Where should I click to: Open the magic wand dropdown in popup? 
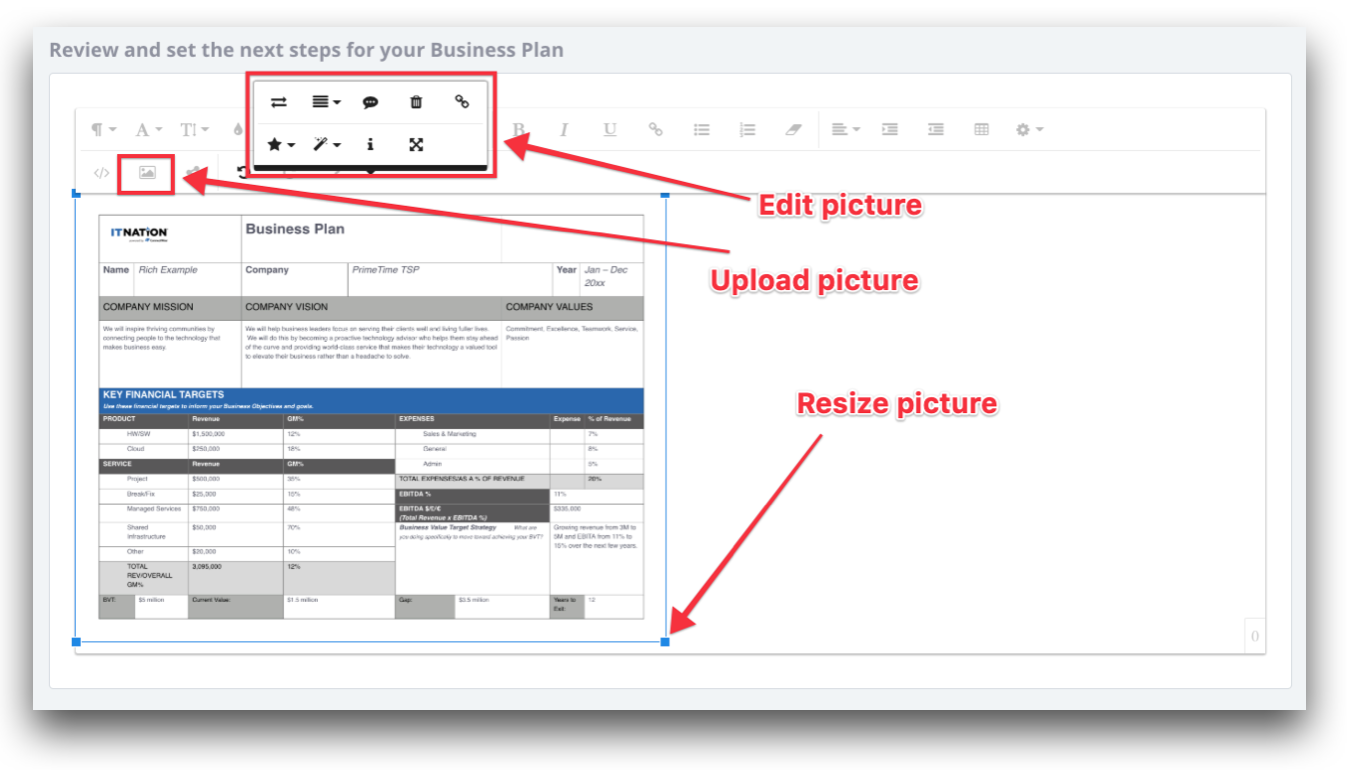[327, 144]
